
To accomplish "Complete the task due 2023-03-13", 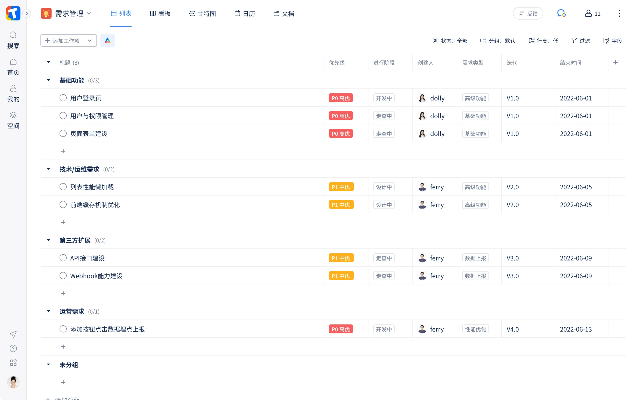I will [63, 328].
